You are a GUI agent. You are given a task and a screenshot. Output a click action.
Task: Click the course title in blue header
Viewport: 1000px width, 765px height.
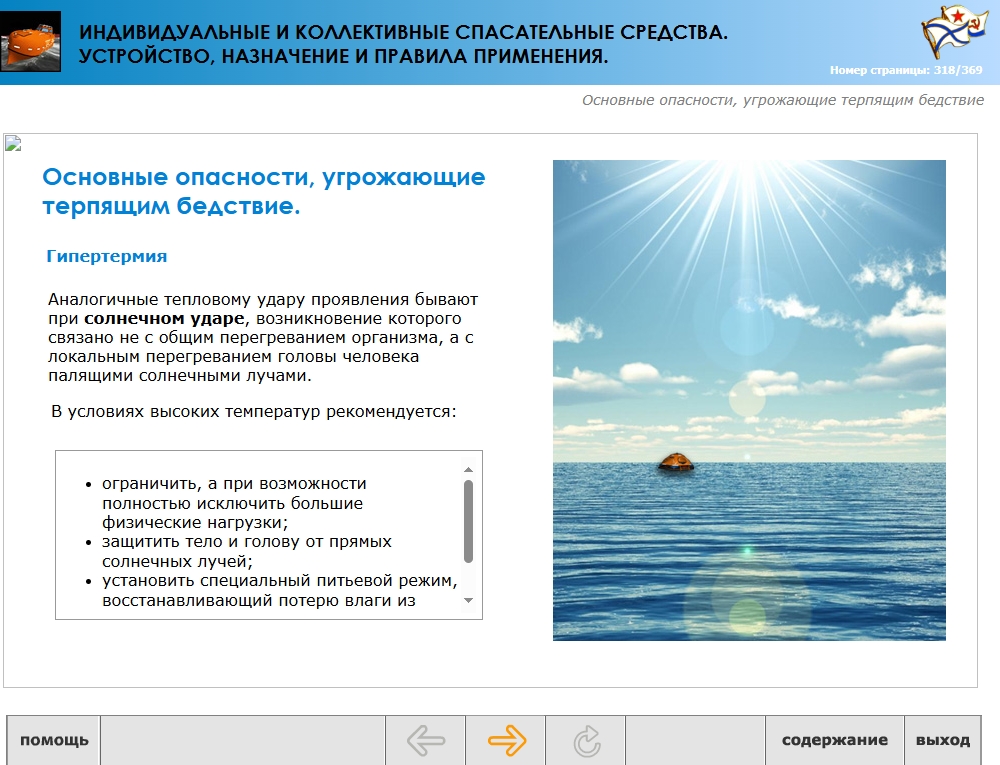[x=403, y=44]
